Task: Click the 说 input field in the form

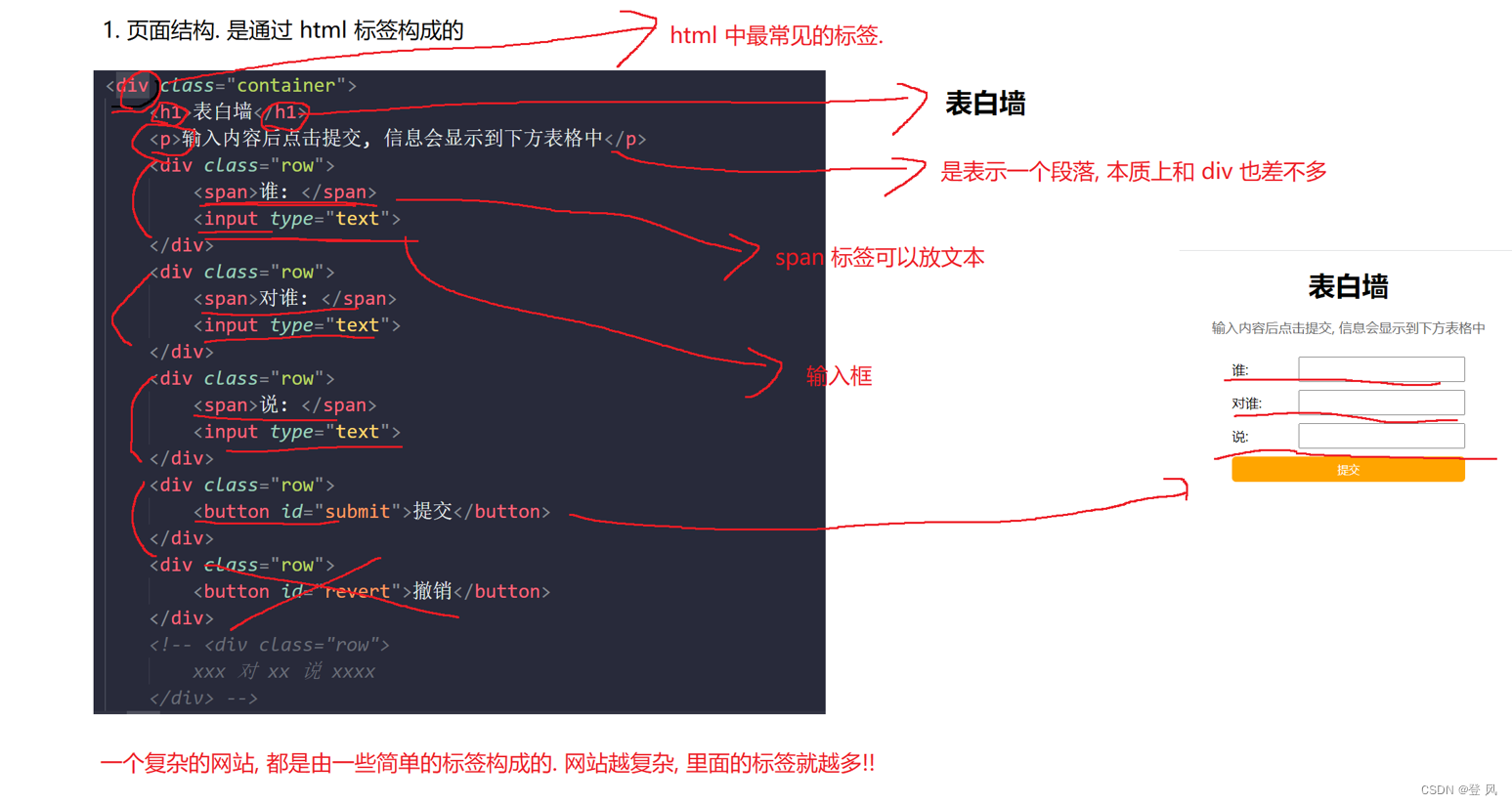Action: 1381,436
